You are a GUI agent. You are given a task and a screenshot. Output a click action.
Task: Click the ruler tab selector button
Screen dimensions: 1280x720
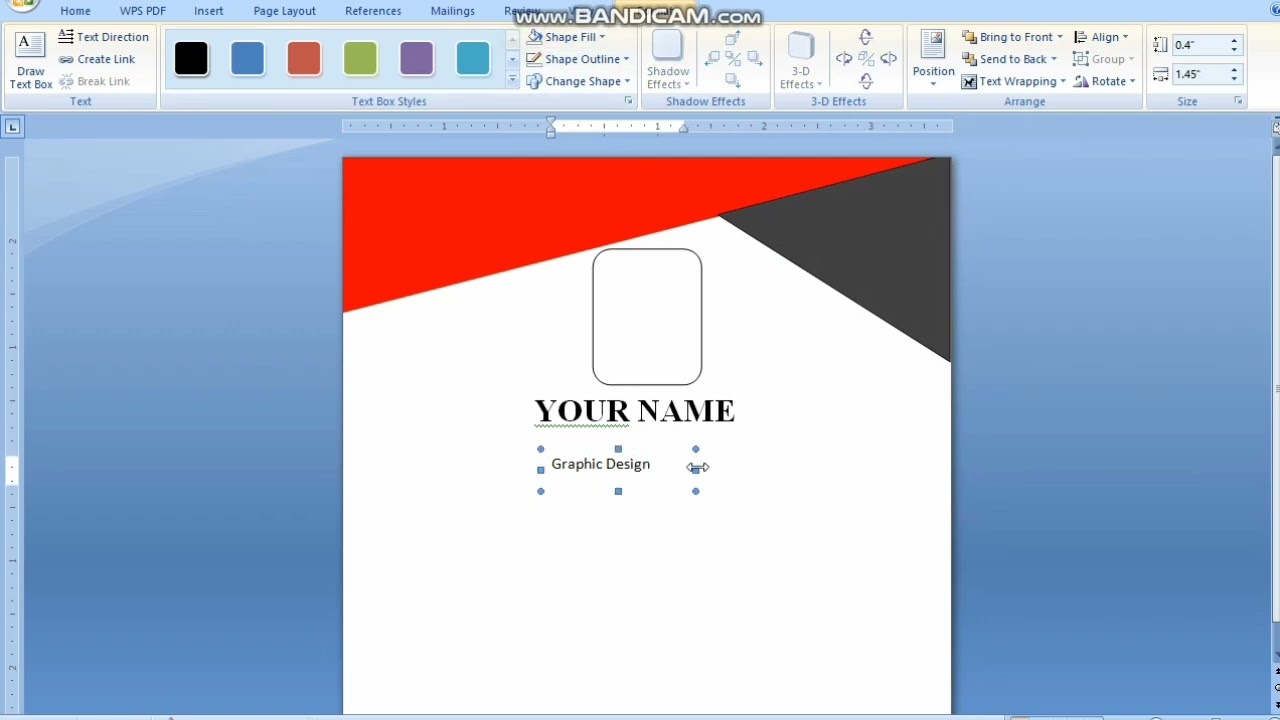pyautogui.click(x=12, y=126)
